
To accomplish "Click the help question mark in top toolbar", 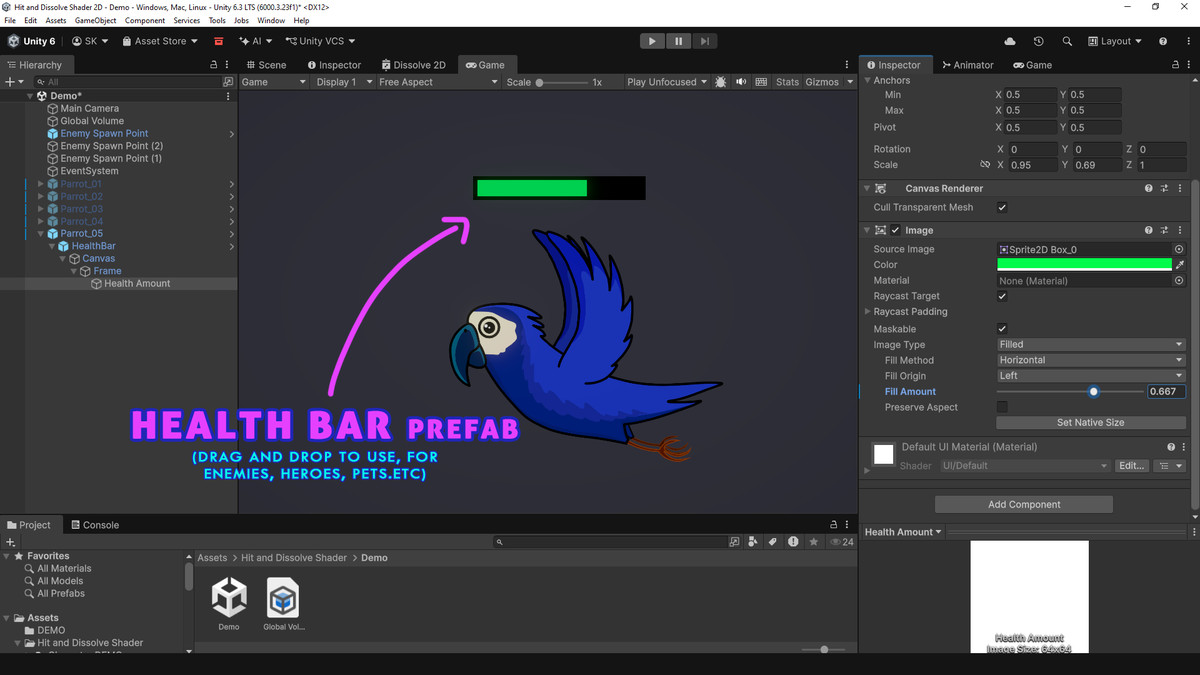I will coord(1163,41).
